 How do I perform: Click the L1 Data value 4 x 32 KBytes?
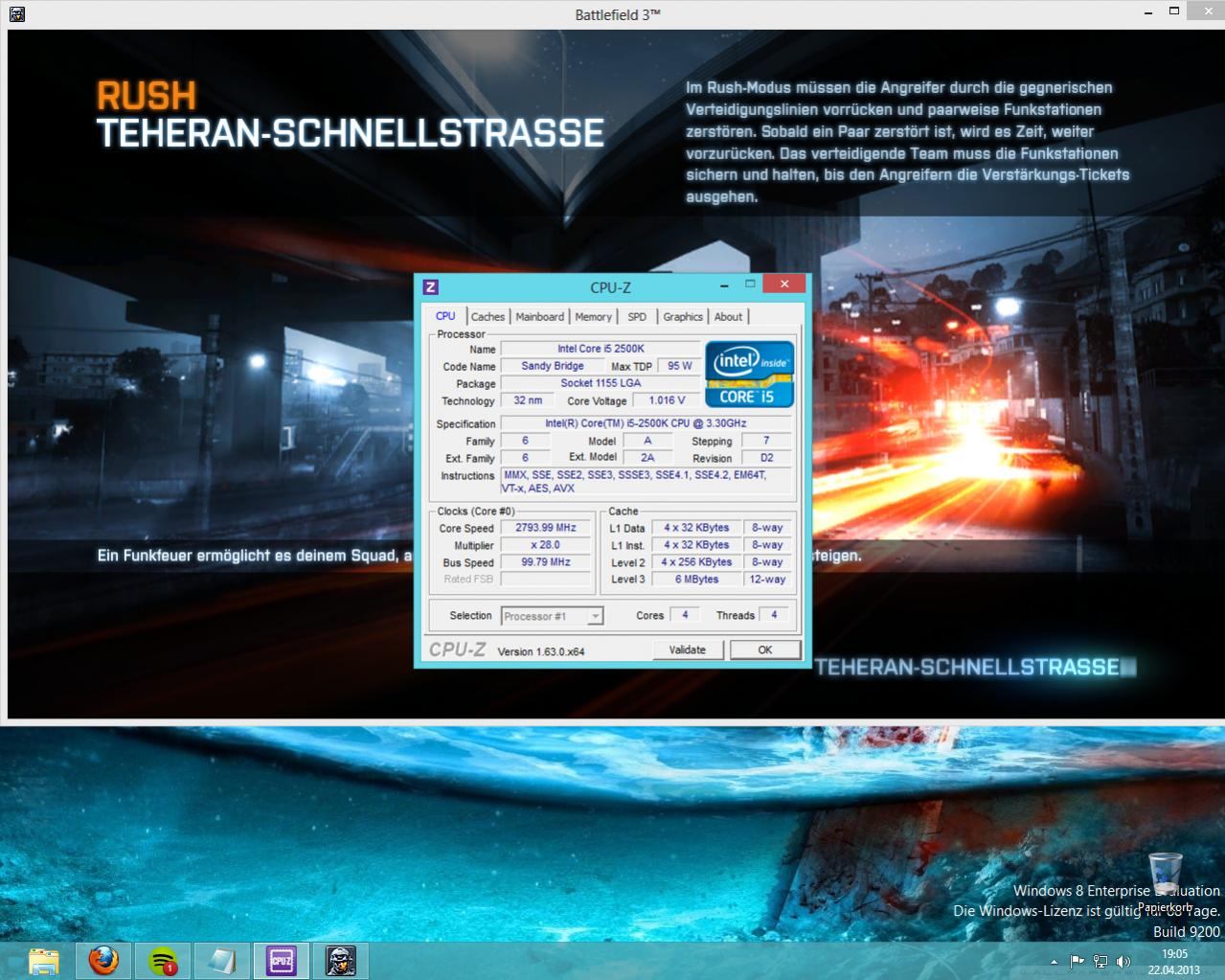pyautogui.click(x=696, y=528)
